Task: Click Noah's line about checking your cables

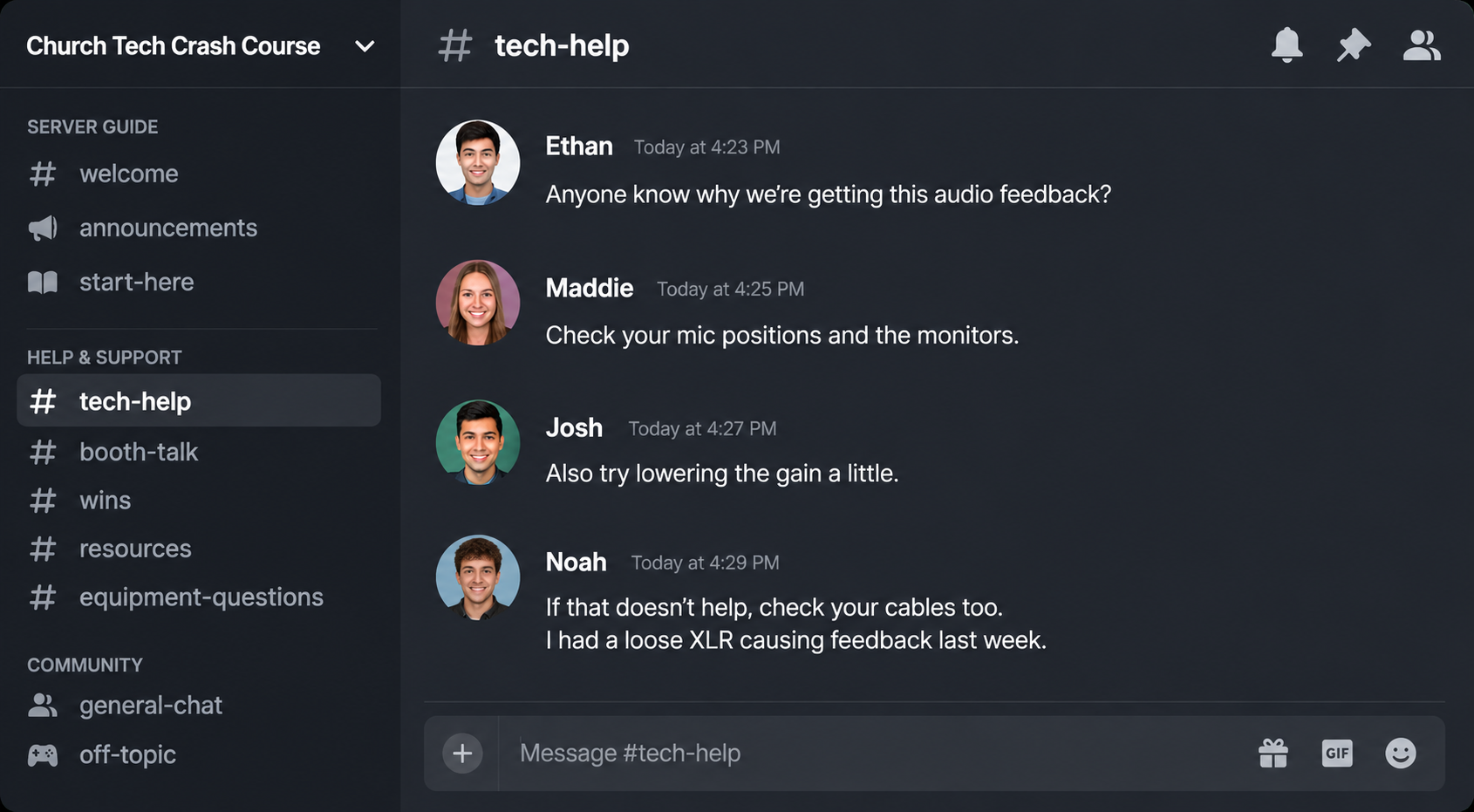Action: point(775,607)
